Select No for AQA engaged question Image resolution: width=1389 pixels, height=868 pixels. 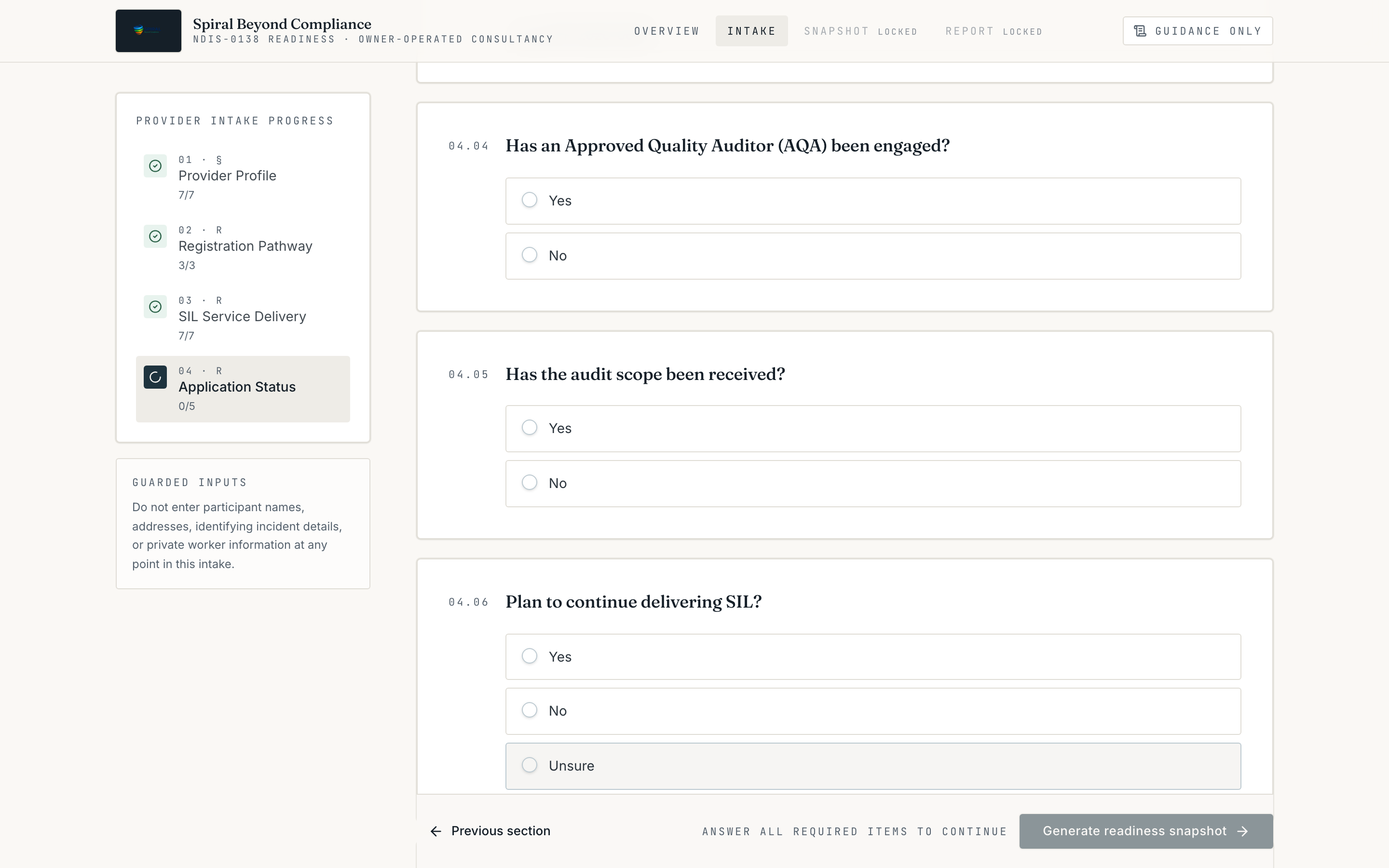[x=873, y=256]
